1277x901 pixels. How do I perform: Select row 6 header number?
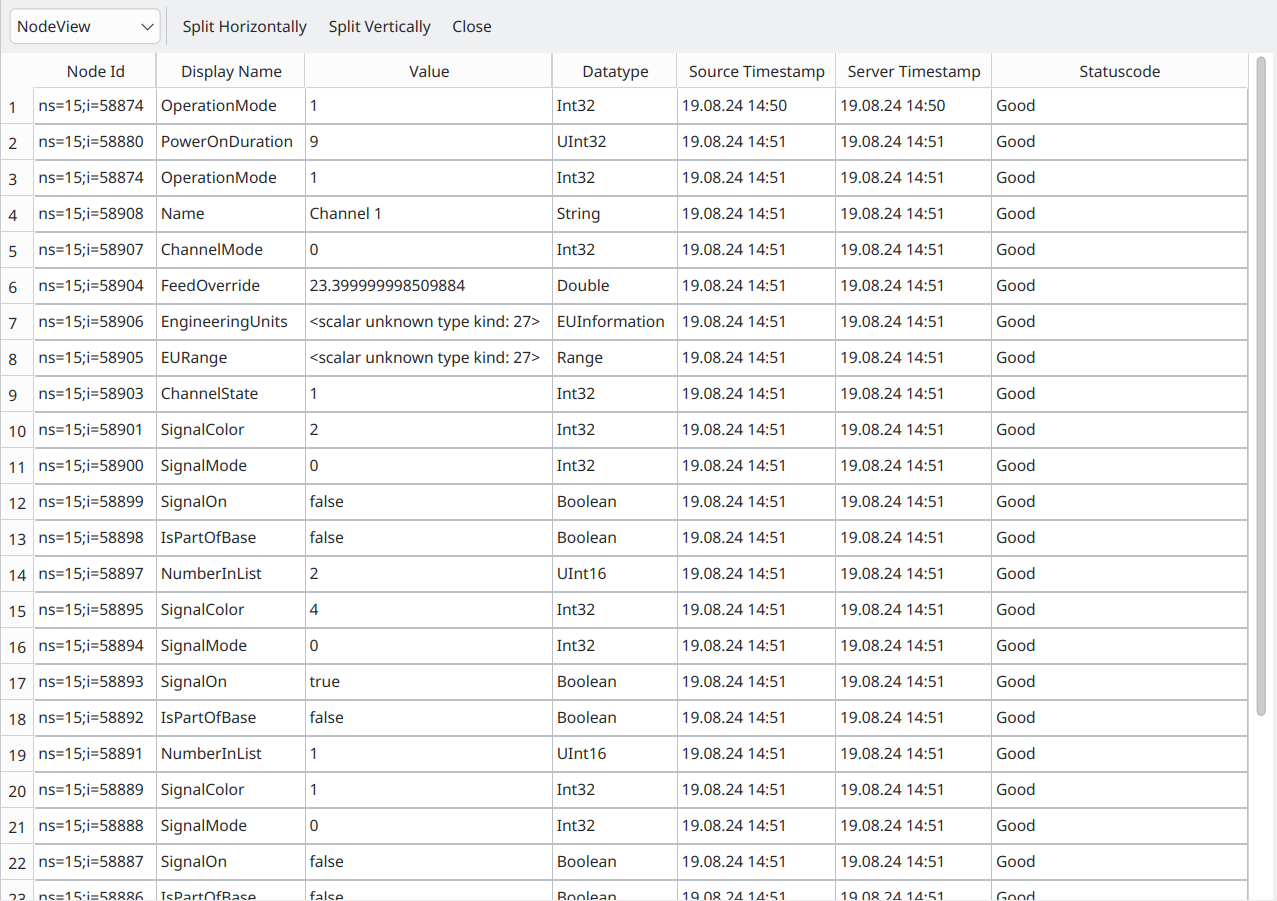click(x=14, y=287)
